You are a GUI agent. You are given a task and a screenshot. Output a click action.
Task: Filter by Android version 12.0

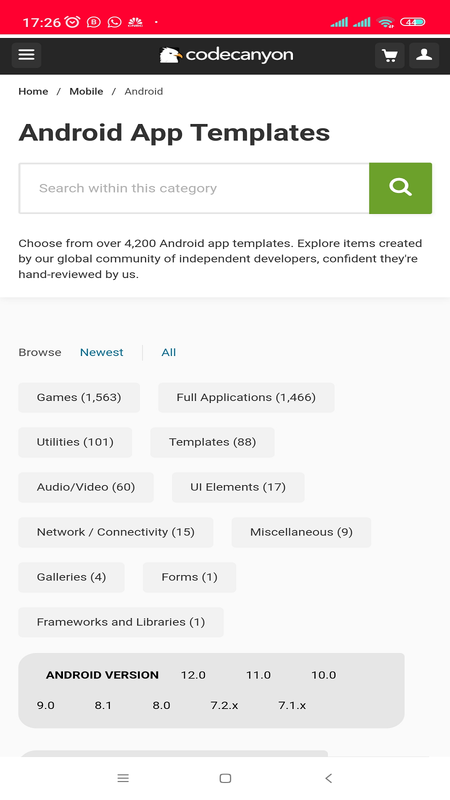[x=193, y=675]
